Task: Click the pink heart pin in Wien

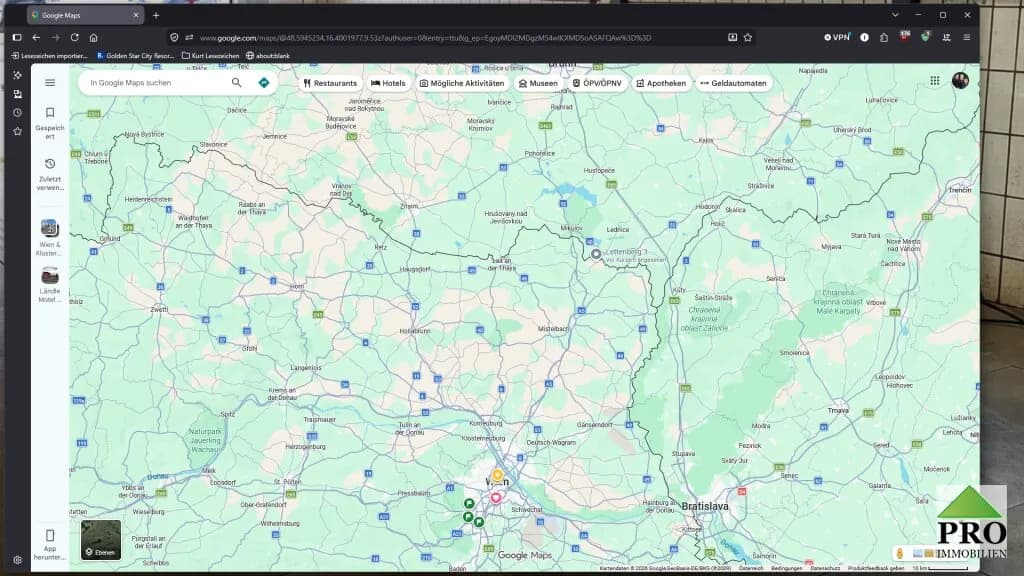Action: point(496,498)
